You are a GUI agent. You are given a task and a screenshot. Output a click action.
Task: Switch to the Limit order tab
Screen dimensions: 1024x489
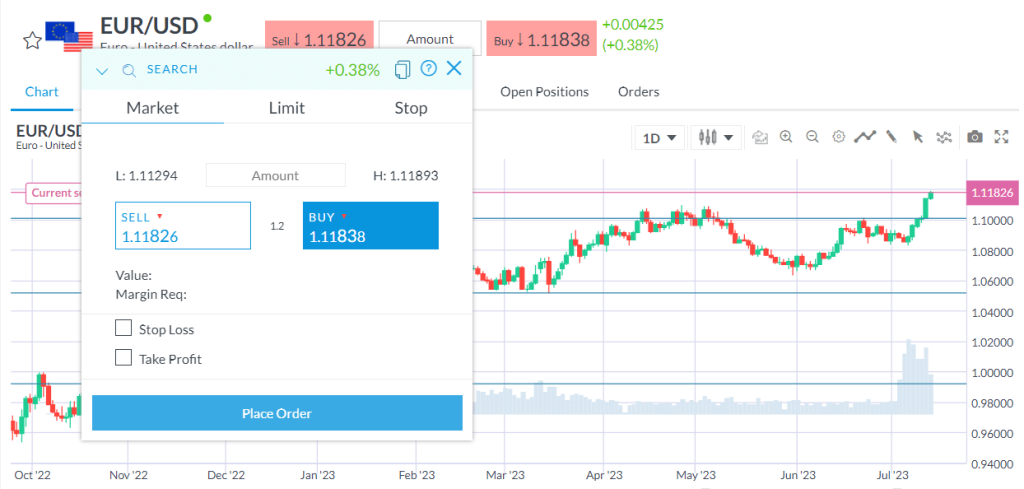point(287,108)
